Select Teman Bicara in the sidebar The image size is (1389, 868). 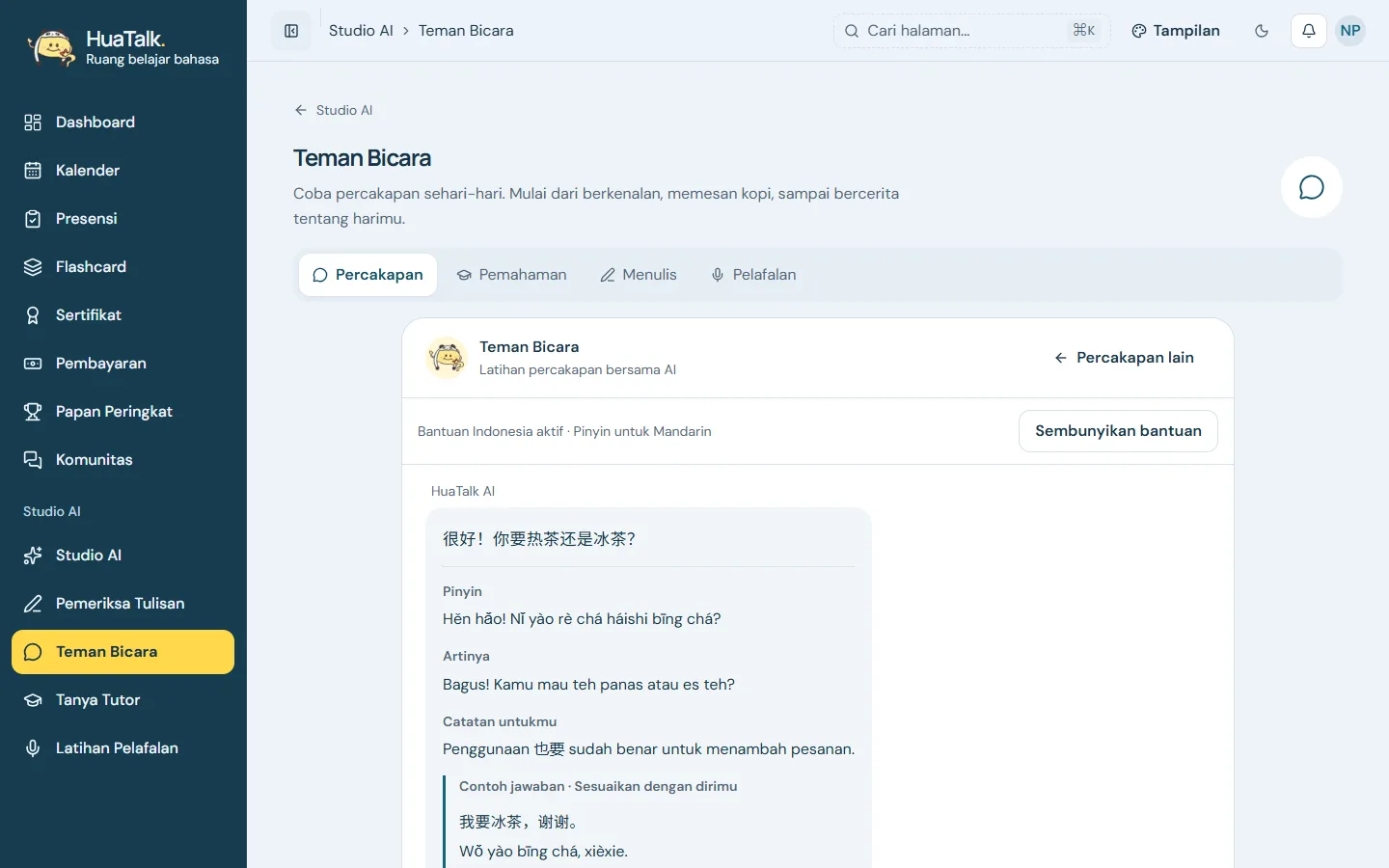tap(123, 652)
